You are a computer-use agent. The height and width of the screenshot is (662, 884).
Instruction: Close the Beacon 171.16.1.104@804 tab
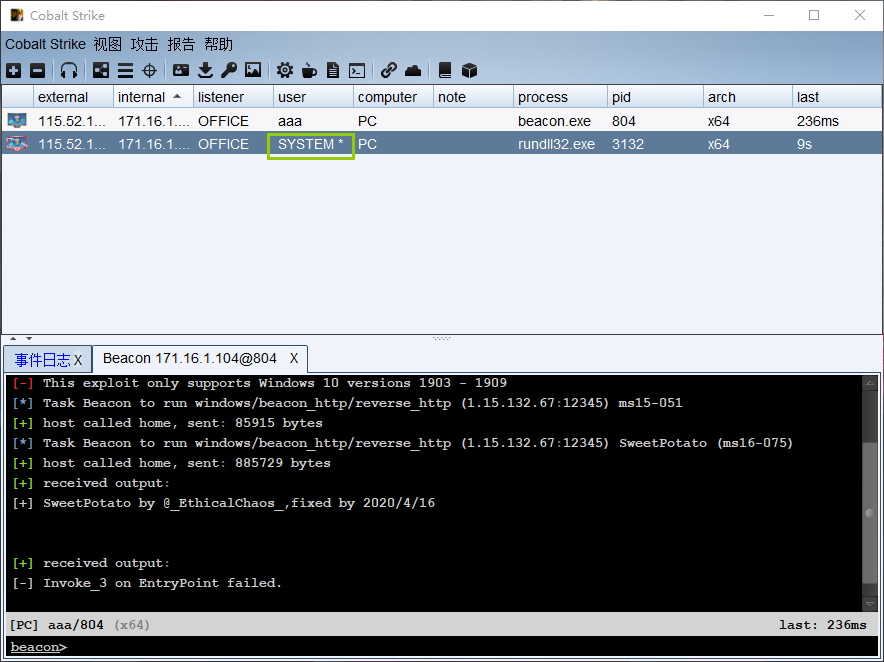click(294, 359)
